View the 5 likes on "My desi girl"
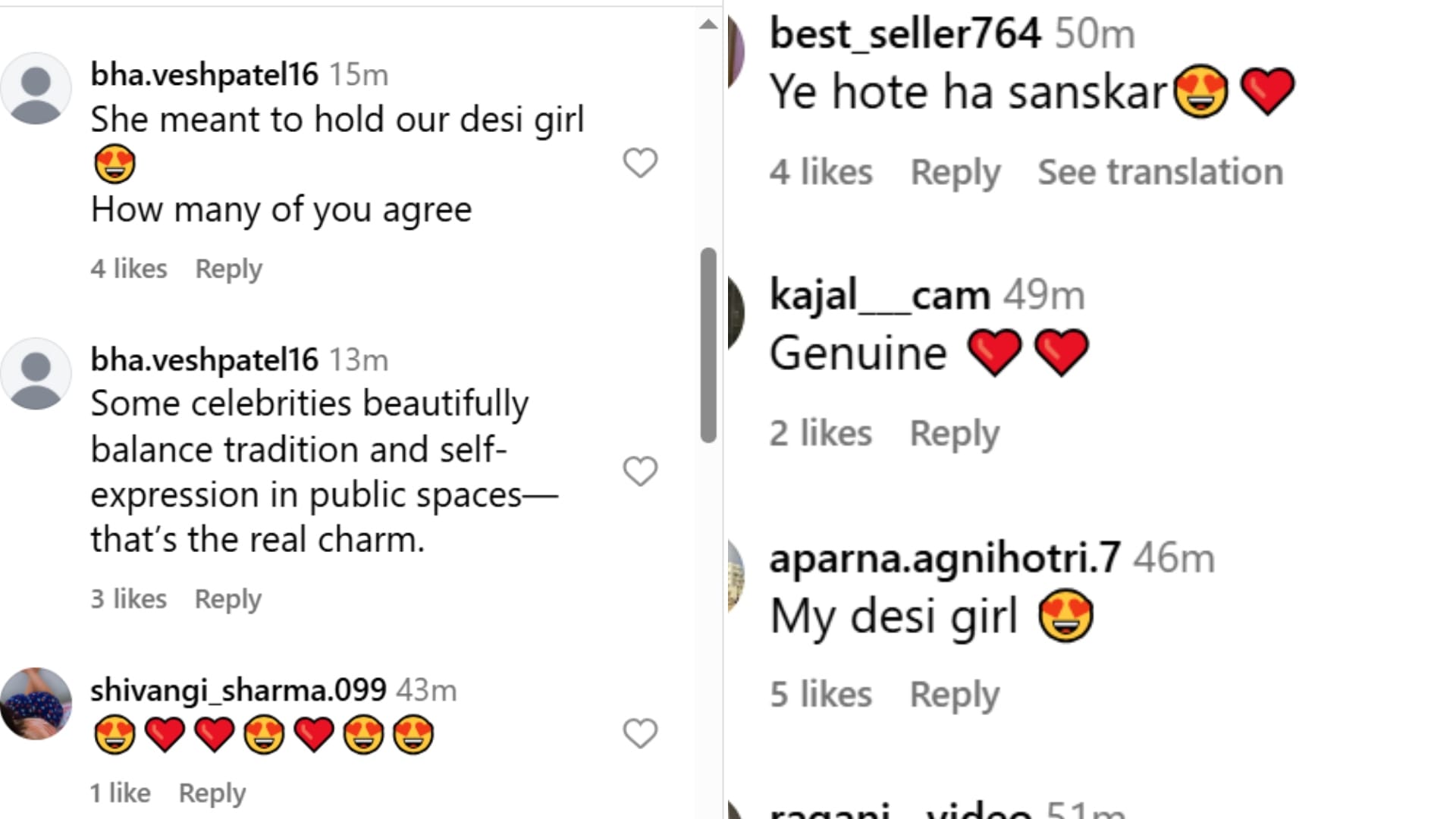The image size is (1456, 819). pos(821,695)
